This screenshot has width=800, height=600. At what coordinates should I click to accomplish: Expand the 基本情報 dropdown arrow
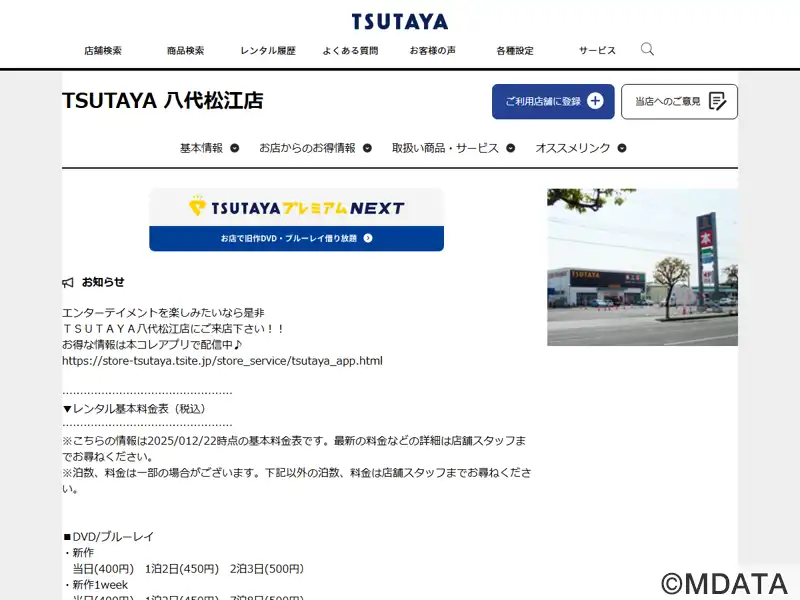click(235, 148)
